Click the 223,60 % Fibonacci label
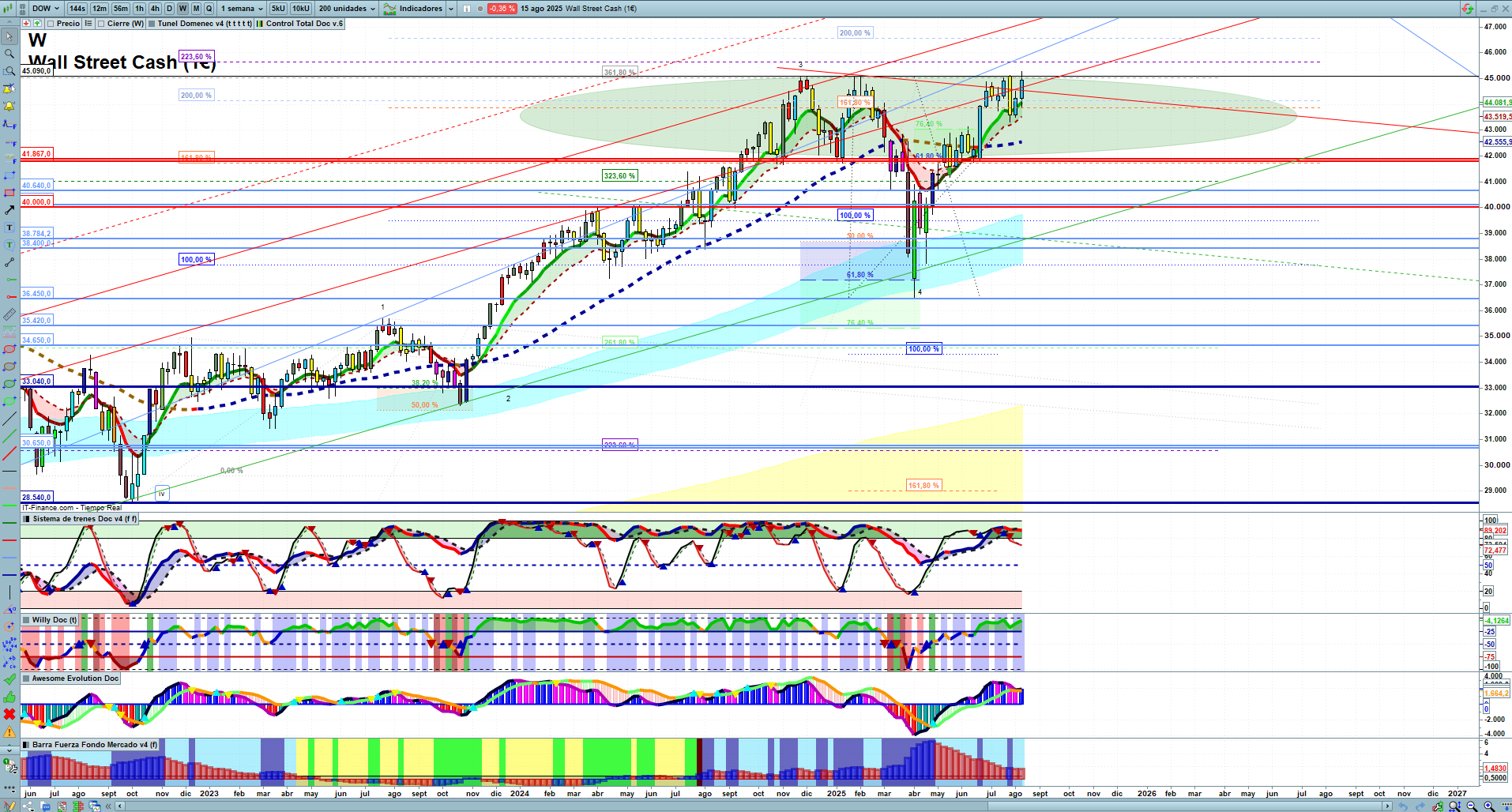The image size is (1512, 812). tap(196, 57)
